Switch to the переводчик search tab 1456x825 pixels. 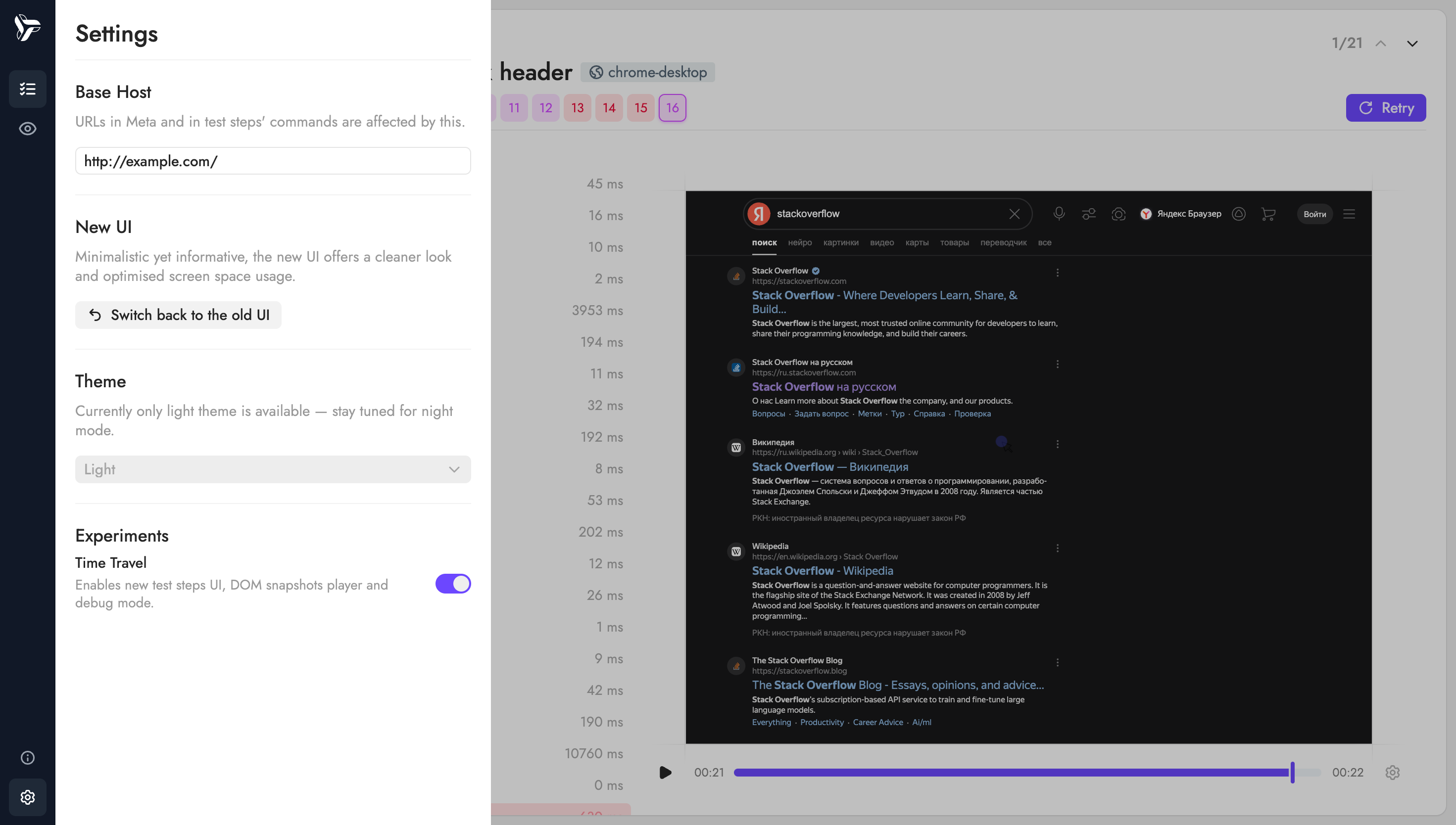1003,242
